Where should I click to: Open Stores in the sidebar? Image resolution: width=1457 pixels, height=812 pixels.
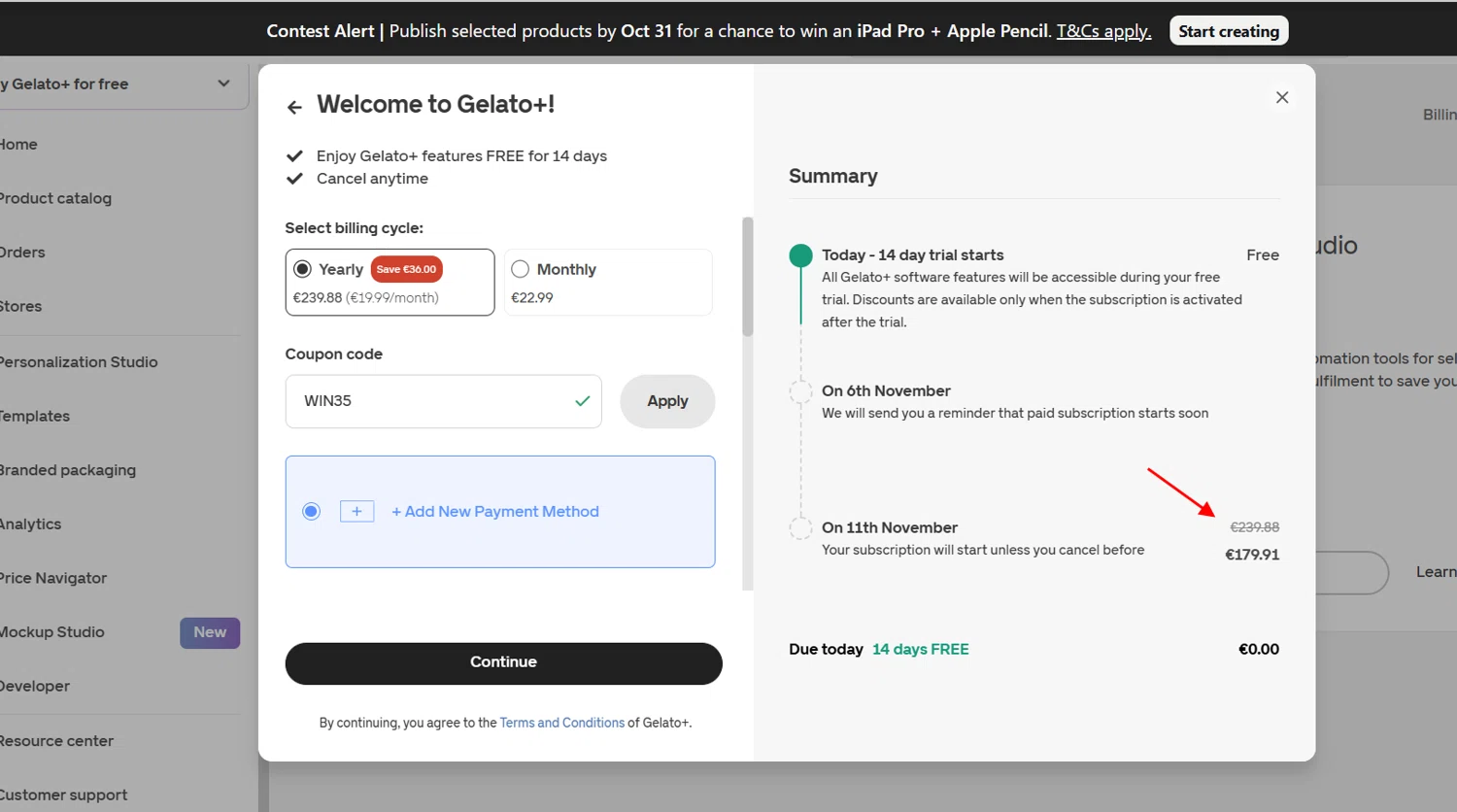pyautogui.click(x=20, y=306)
